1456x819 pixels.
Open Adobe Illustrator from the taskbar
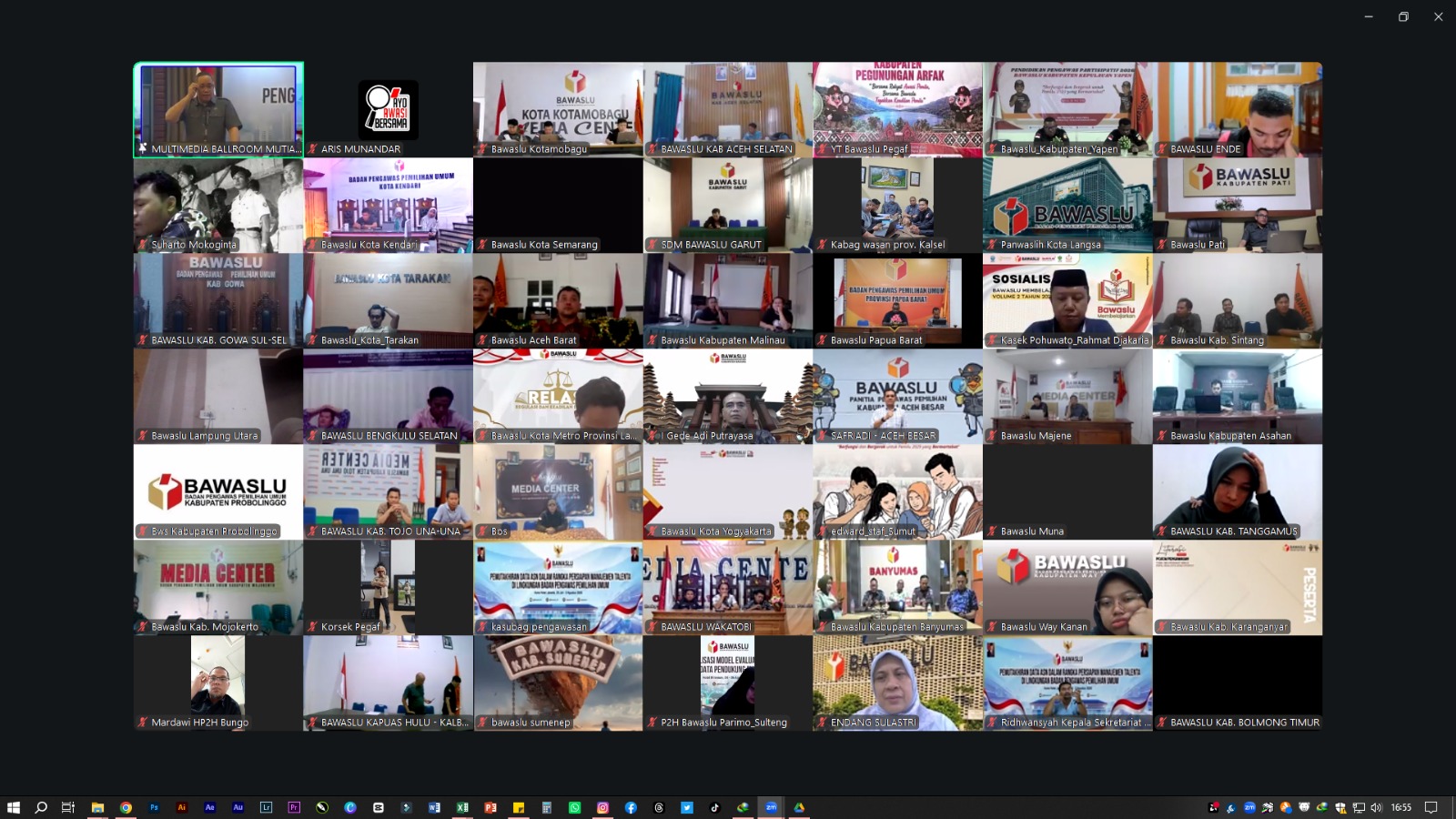[x=182, y=807]
